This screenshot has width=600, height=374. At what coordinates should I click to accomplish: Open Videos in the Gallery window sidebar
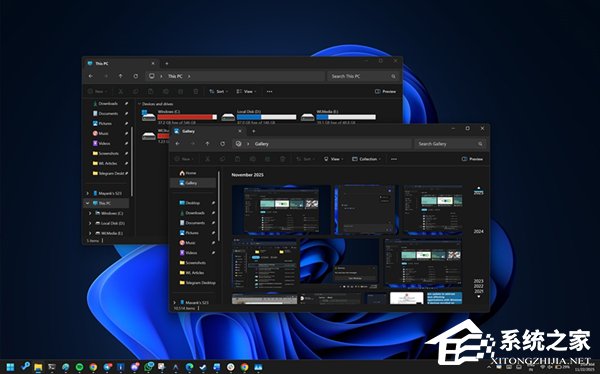point(188,253)
